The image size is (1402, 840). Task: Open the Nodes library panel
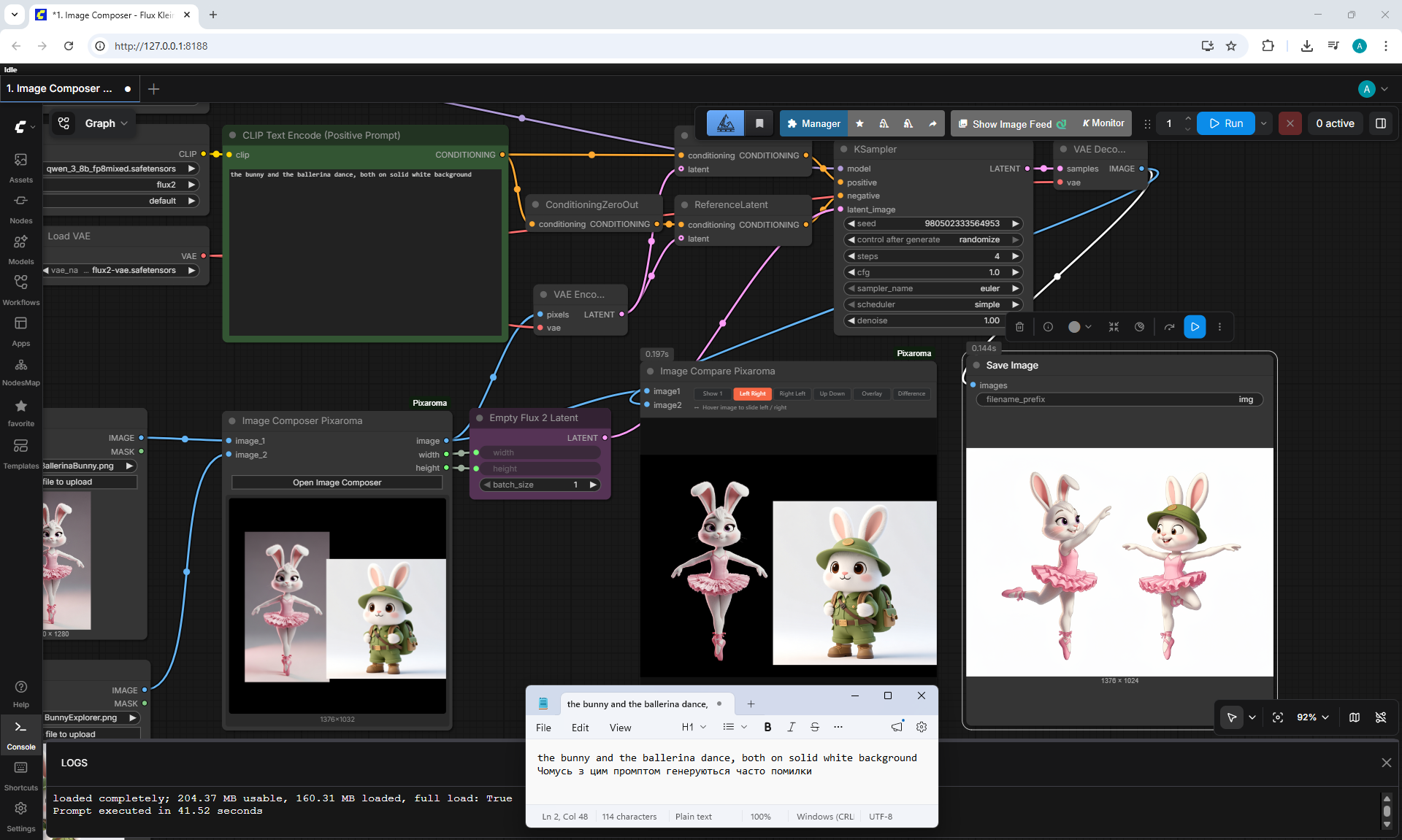coord(20,208)
